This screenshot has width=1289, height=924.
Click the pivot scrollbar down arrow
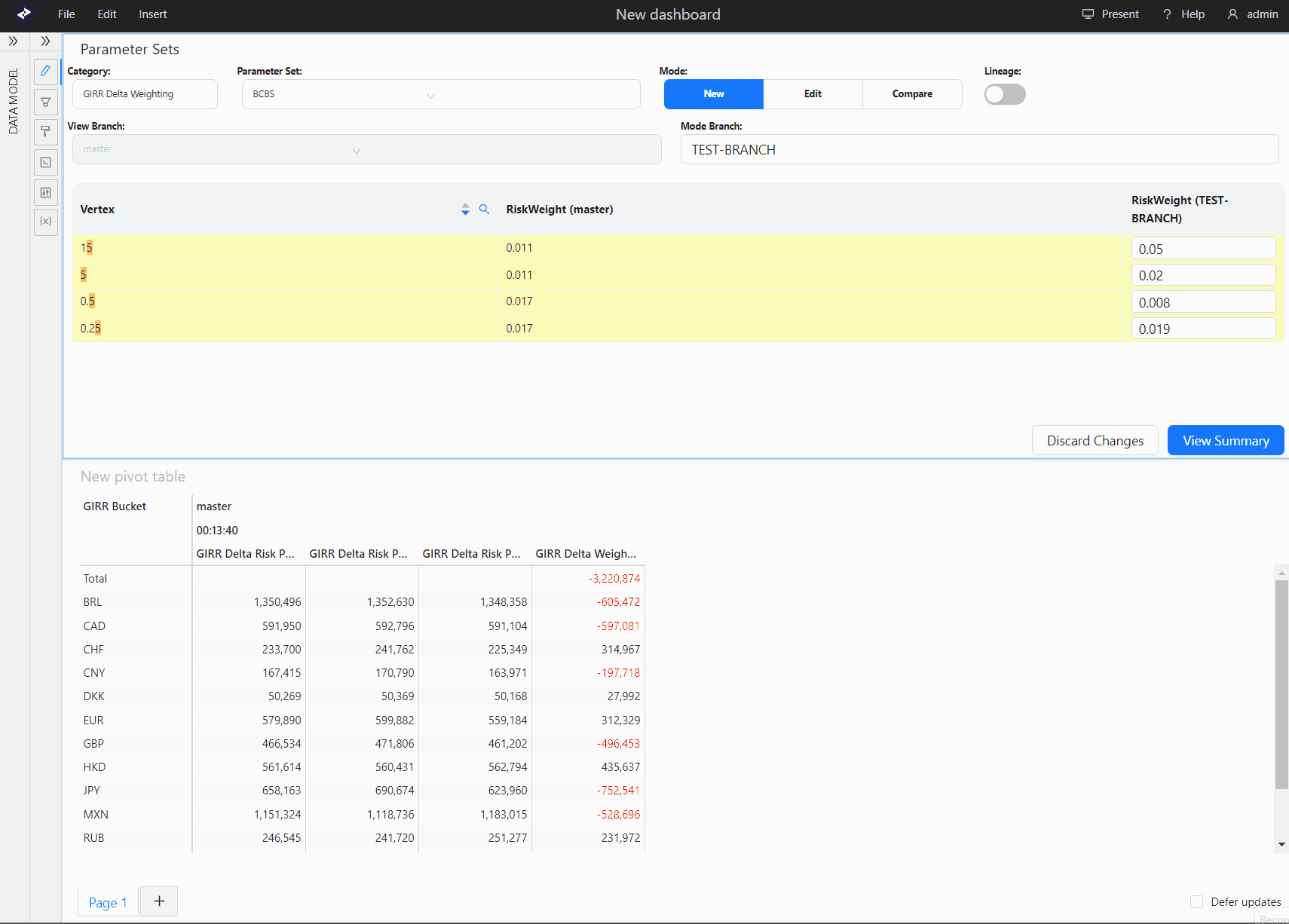[1281, 844]
